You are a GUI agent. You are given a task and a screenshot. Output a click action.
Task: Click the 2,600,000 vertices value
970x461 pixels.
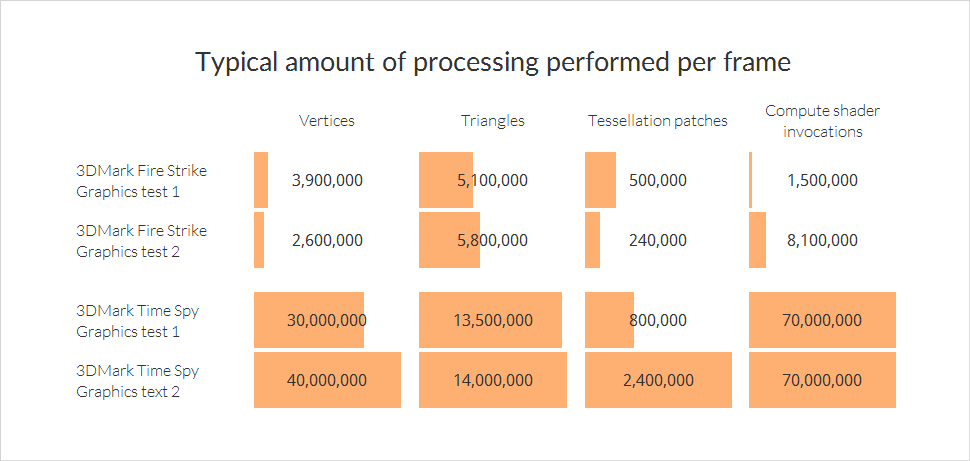coord(327,240)
